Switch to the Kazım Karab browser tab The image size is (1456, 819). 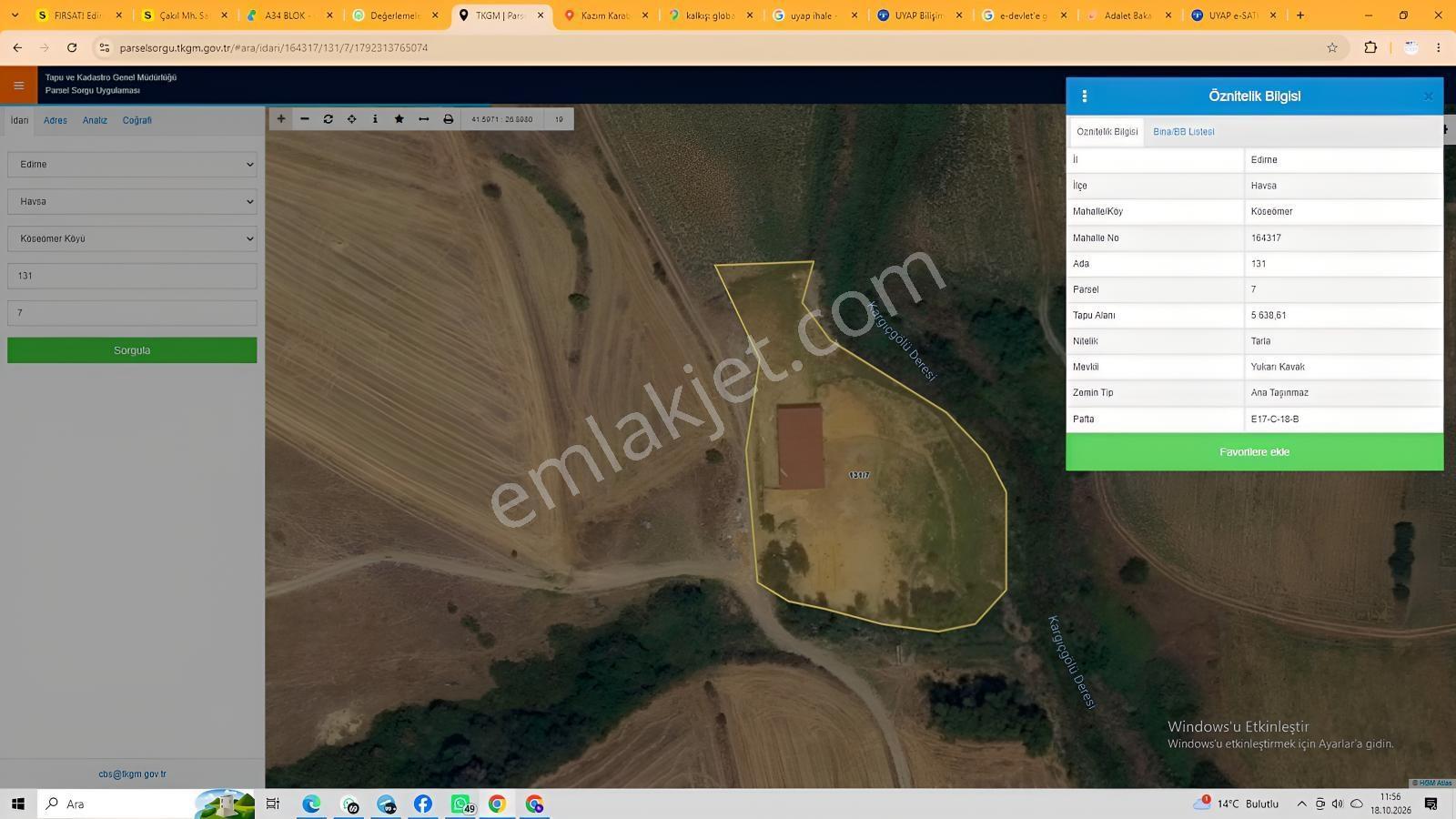(x=606, y=15)
